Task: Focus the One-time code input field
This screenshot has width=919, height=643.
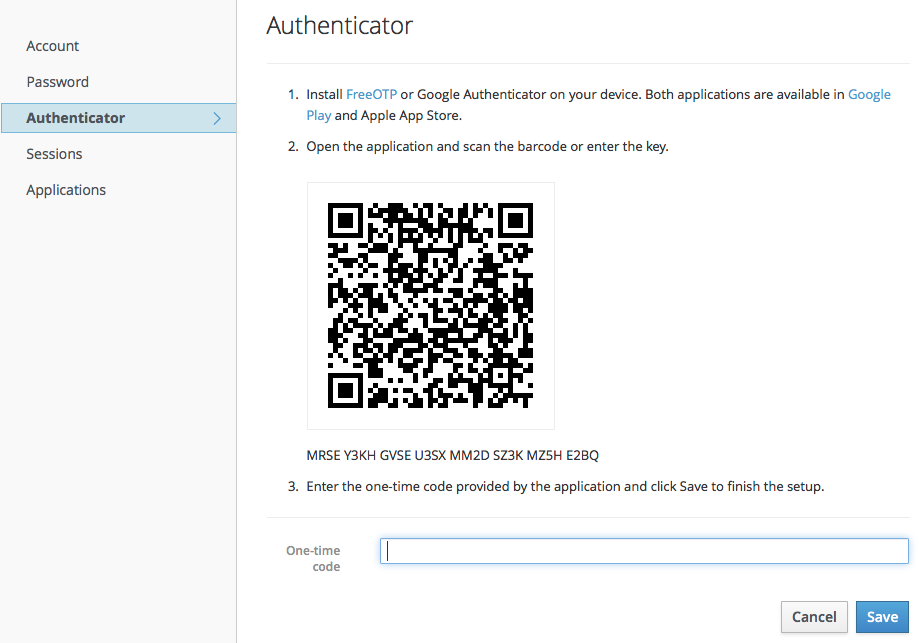Action: tap(643, 551)
